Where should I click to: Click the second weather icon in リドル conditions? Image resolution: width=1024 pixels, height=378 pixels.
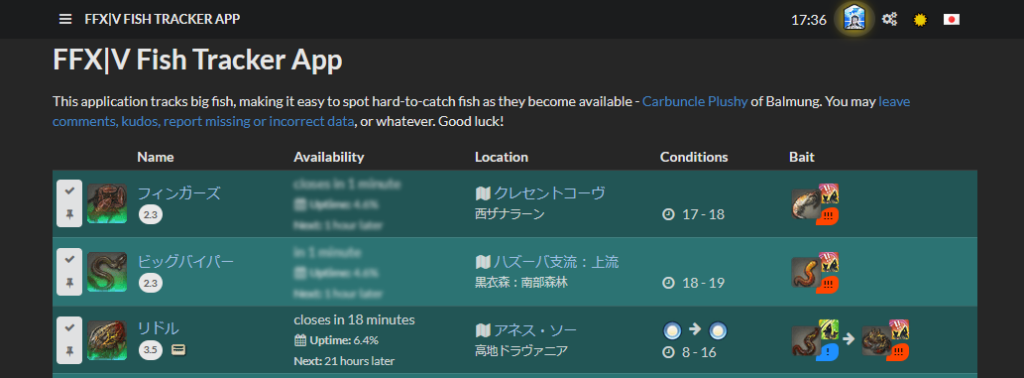tap(718, 331)
